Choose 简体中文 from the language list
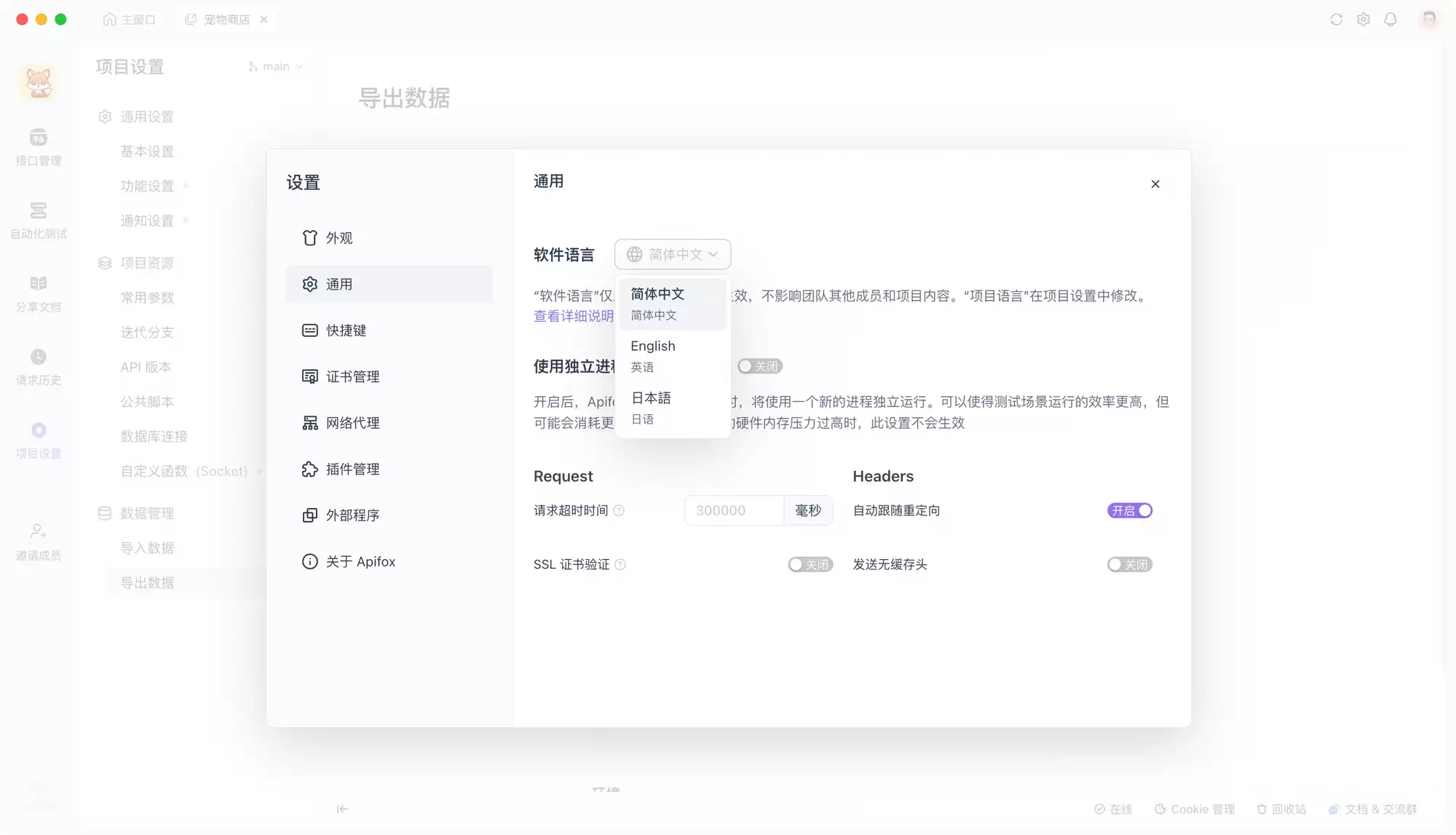Screen dimensions: 1456x835 [x=673, y=304]
